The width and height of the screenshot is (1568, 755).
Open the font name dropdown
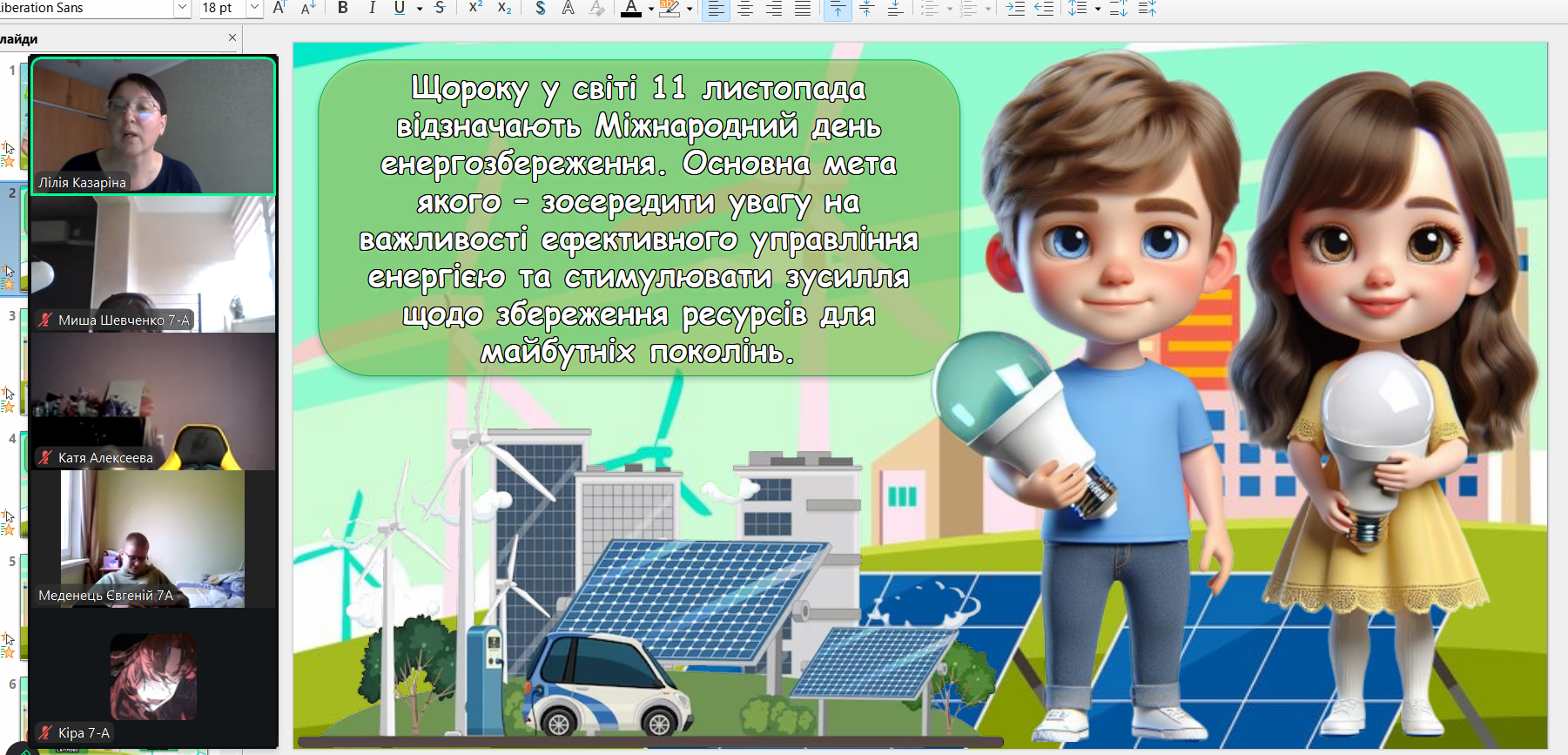click(182, 8)
